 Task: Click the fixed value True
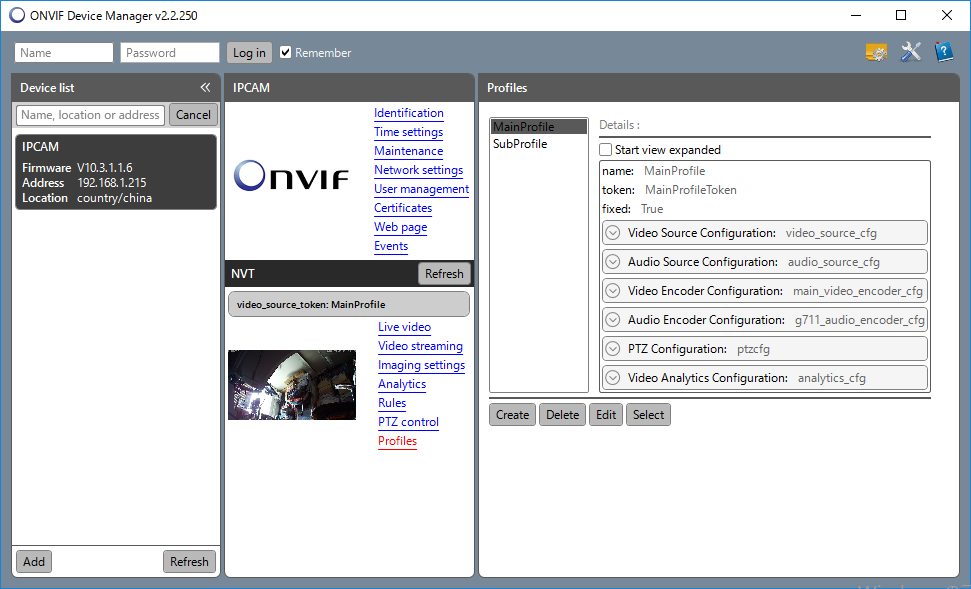(x=652, y=209)
